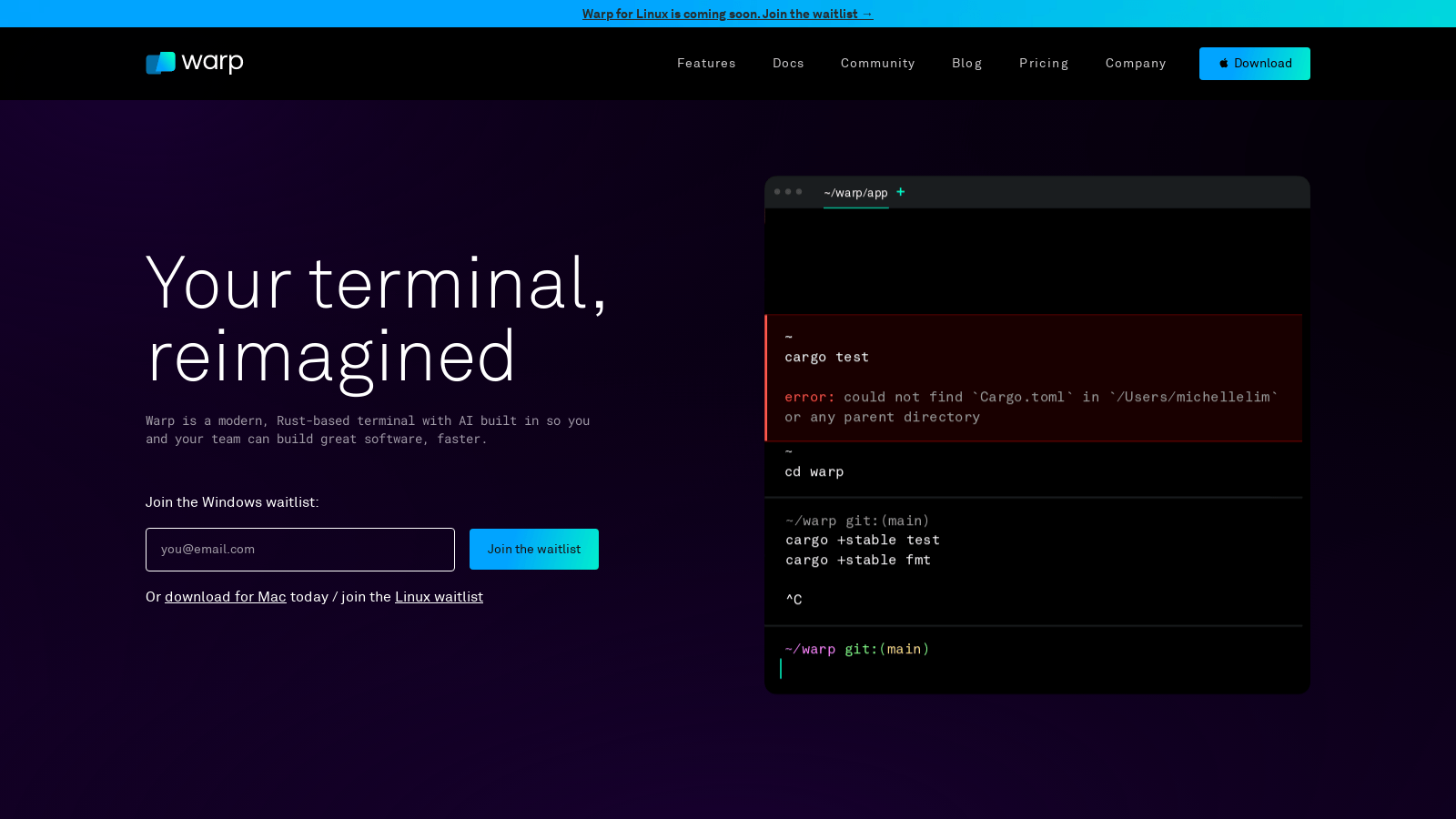Click the terminal window traffic-light dots
The image size is (1456, 819).
[x=788, y=192]
